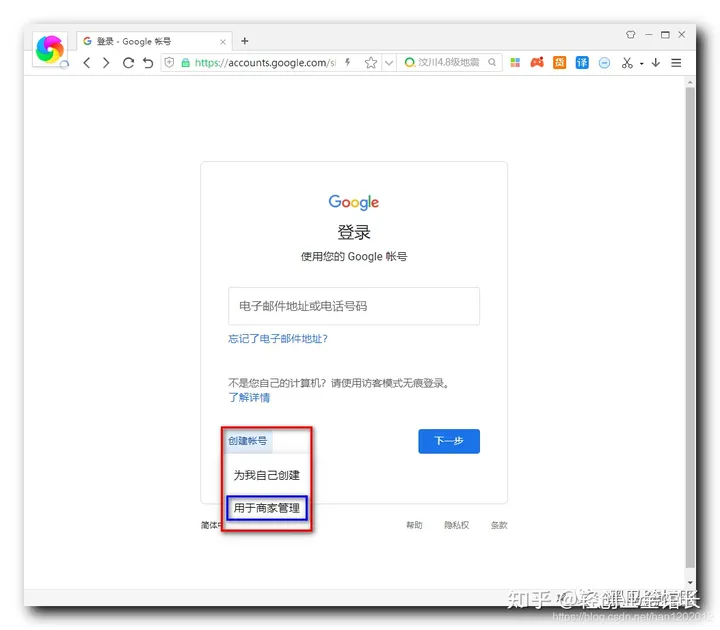Click the address bar URL accounts.google.com

265,62
